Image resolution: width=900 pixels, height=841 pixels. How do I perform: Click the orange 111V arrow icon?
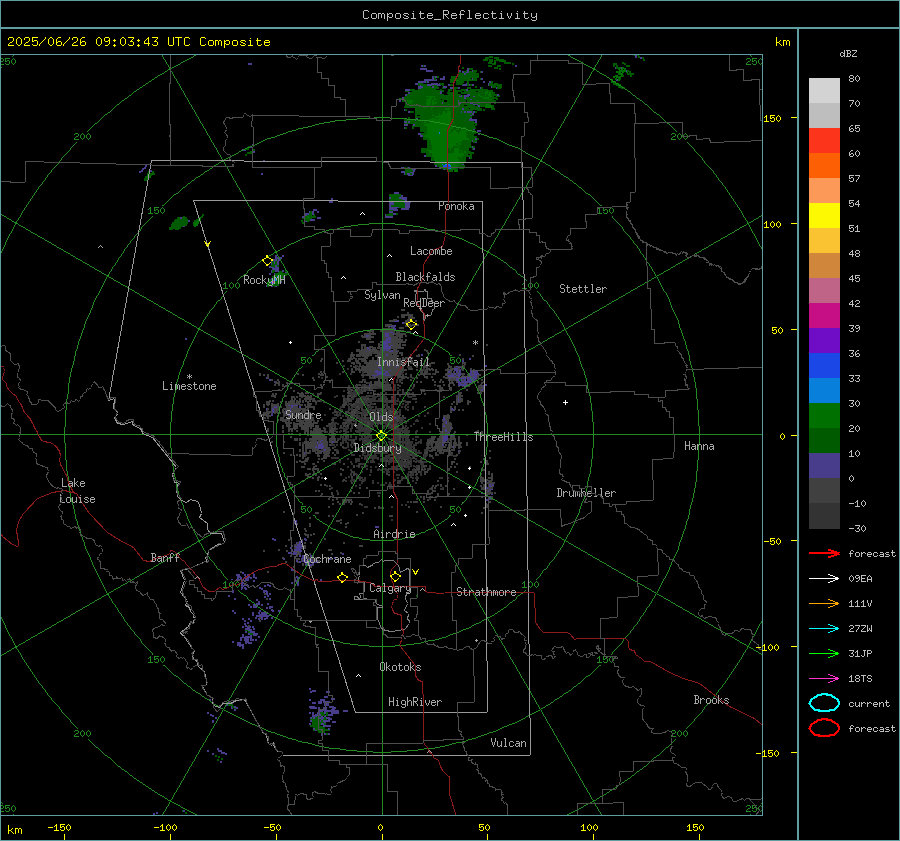[824, 603]
